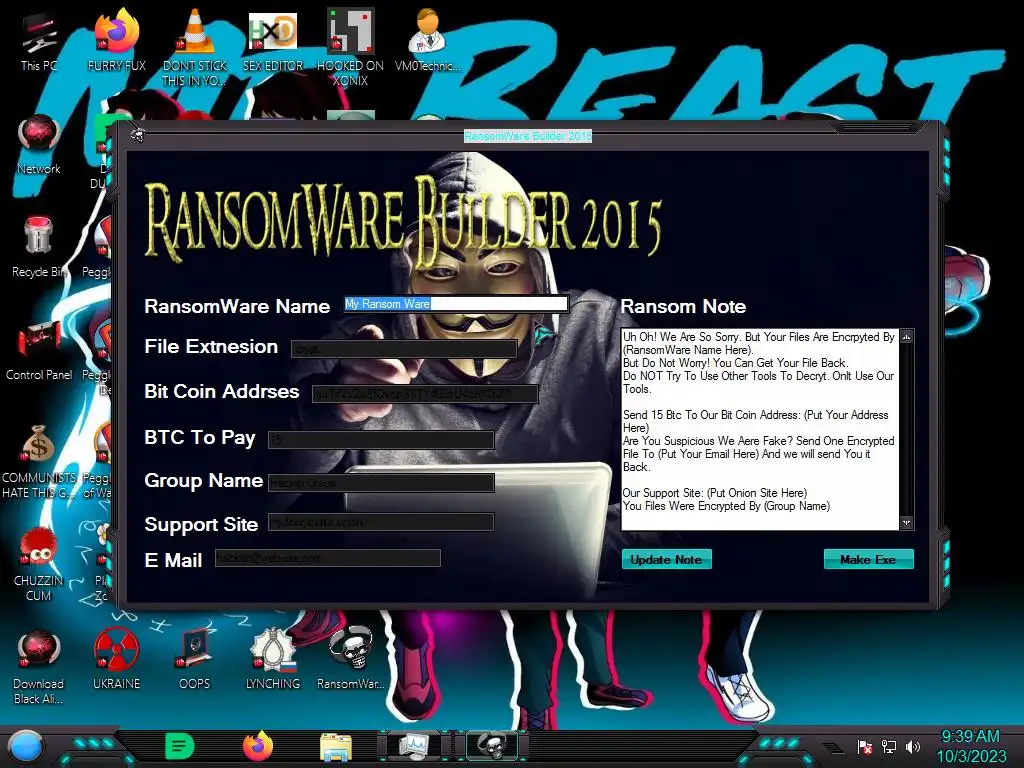Launch Firefox from the taskbar
Image resolution: width=1024 pixels, height=768 pixels.
258,746
